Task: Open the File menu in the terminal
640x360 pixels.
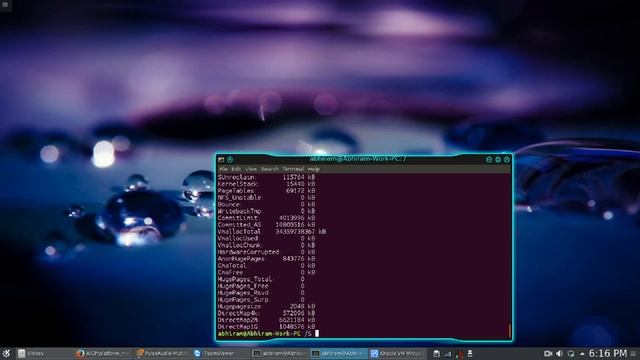Action: 223,169
